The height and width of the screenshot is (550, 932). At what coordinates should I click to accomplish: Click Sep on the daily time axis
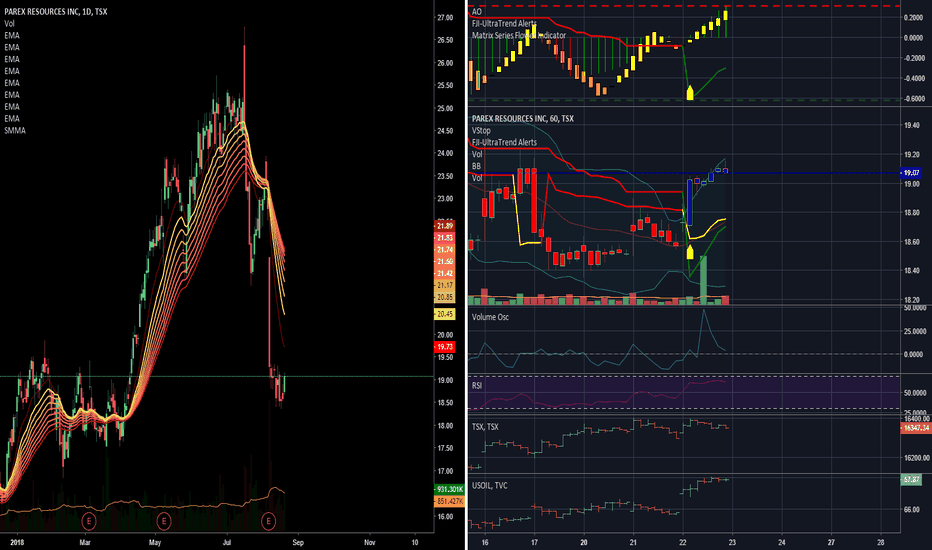pos(298,542)
